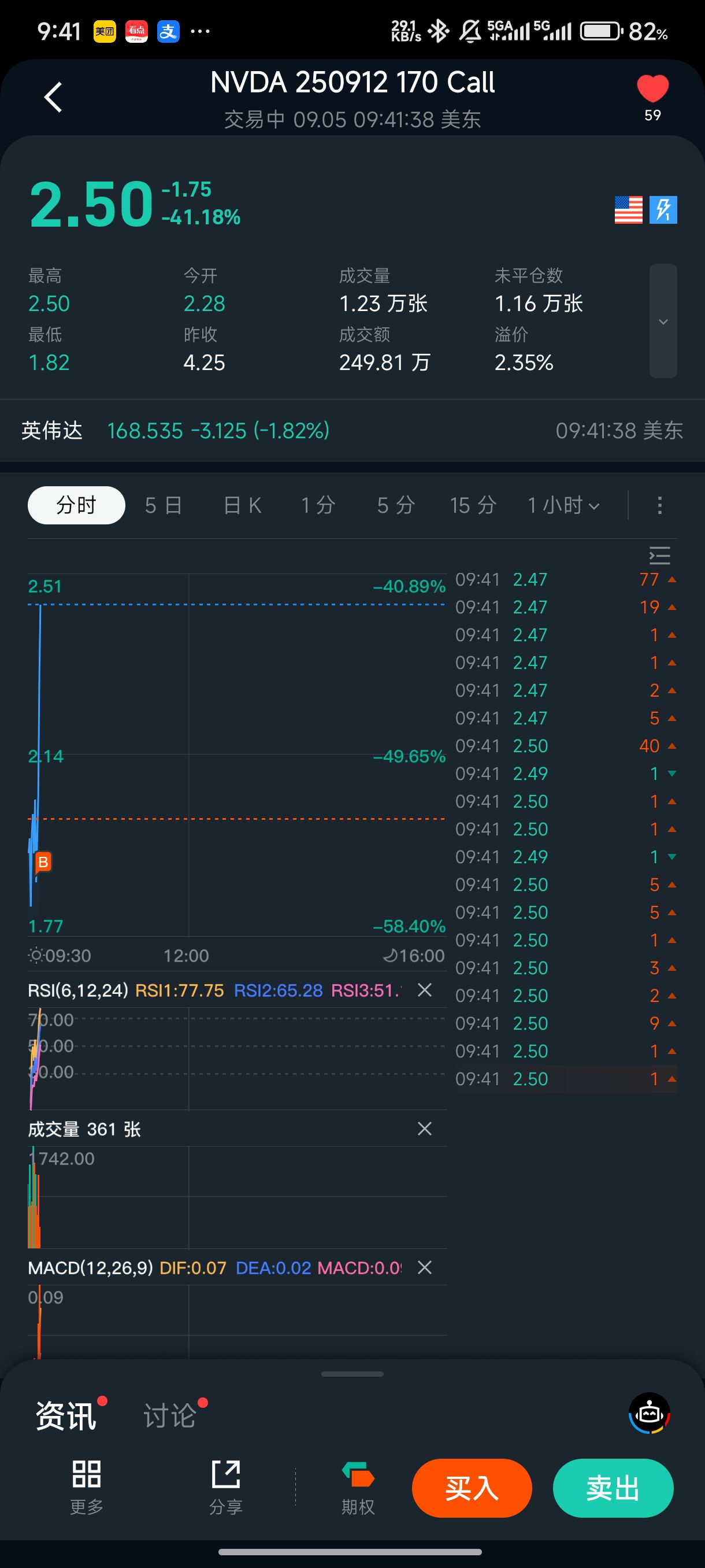The image size is (705, 1568).
Task: Tap the red 看点 notification icon
Action: coord(136,31)
